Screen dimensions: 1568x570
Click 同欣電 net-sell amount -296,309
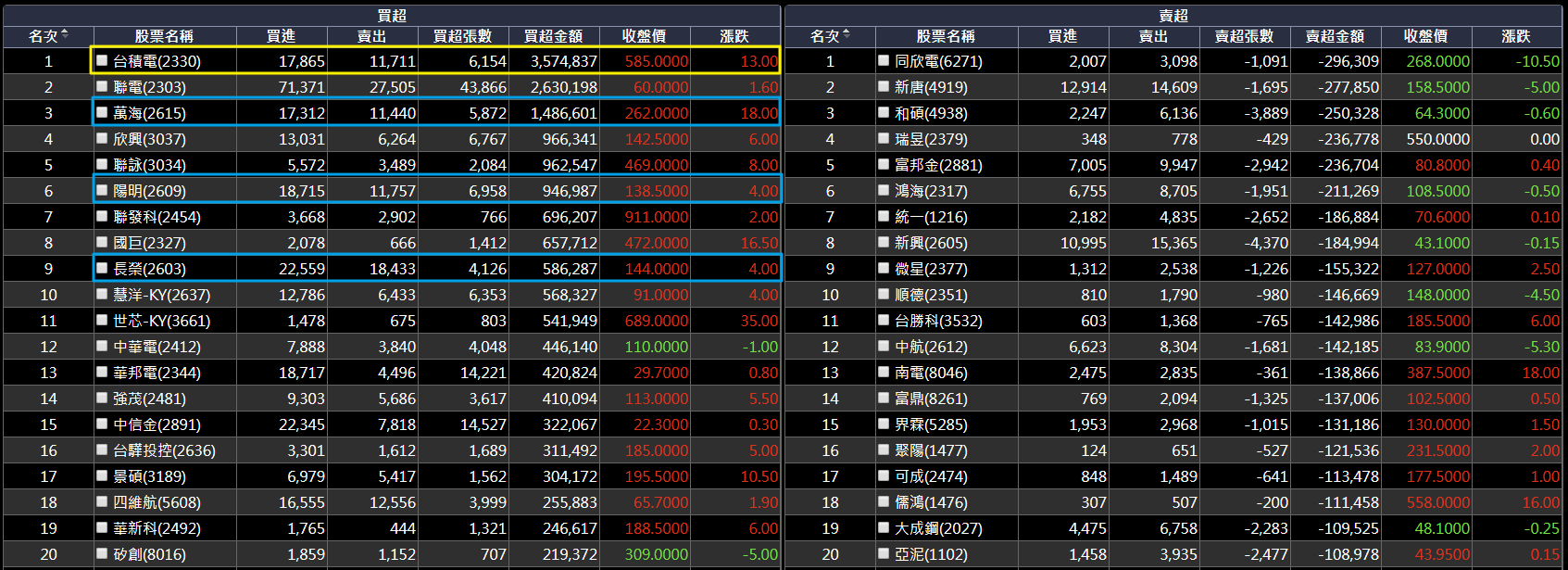[1349, 61]
